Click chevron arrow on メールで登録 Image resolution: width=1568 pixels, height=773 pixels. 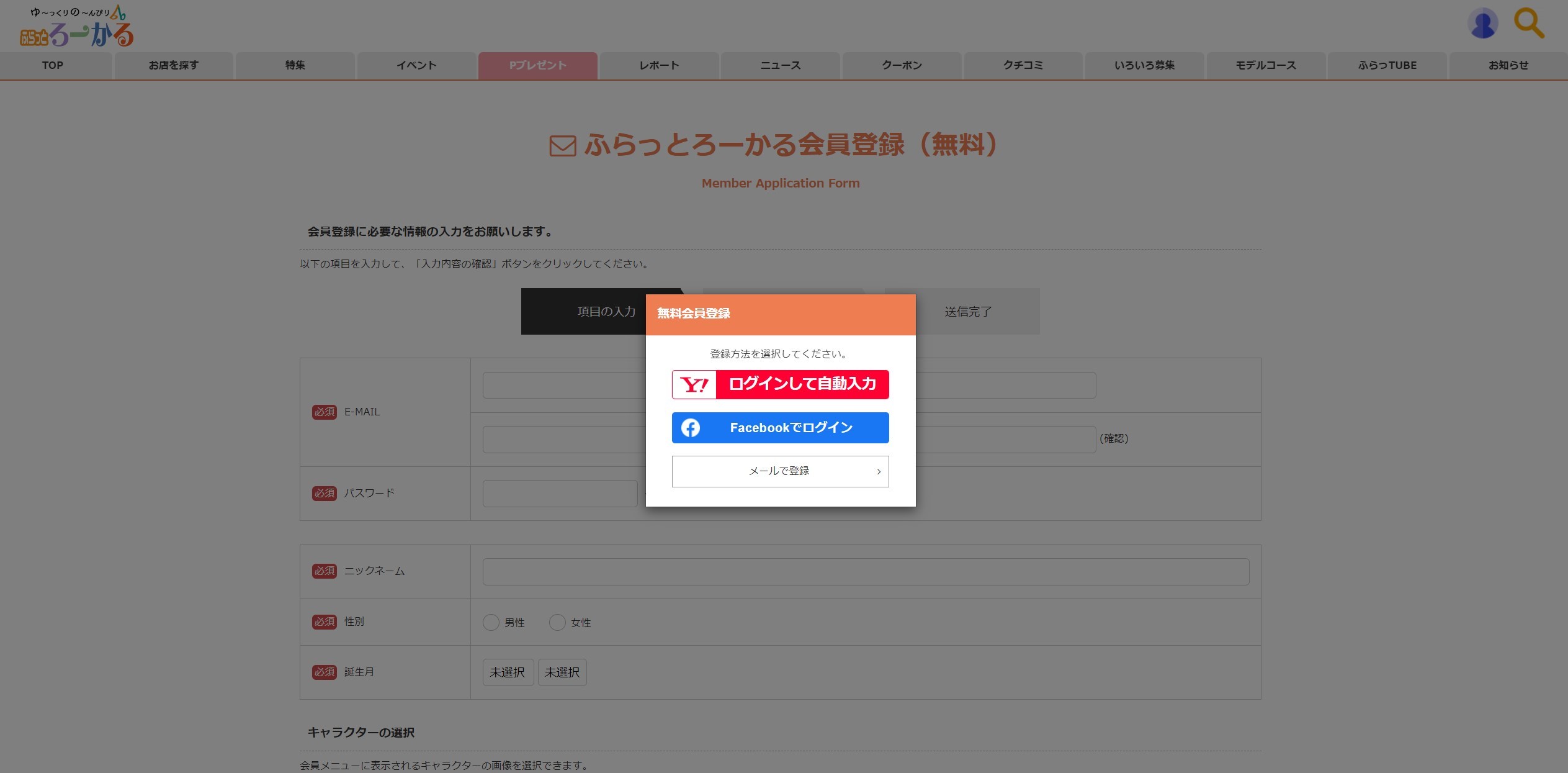[x=879, y=472]
